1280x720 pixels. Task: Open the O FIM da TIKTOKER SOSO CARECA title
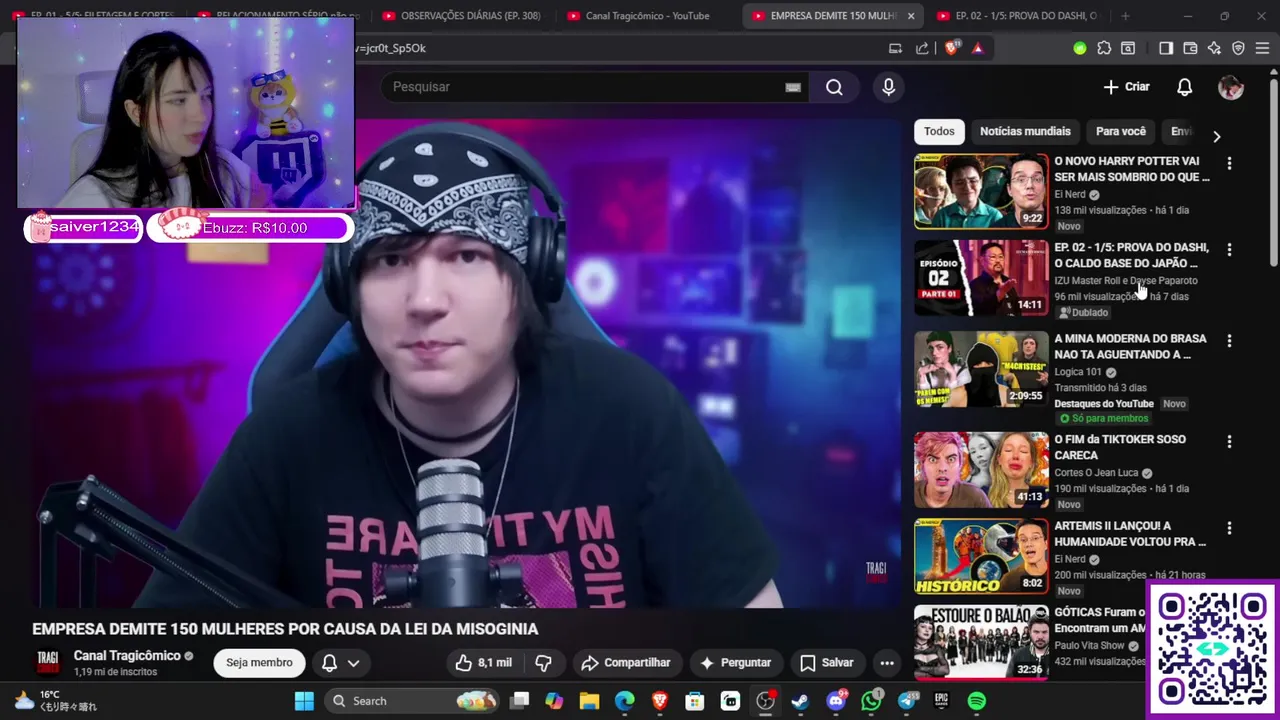(x=1120, y=447)
